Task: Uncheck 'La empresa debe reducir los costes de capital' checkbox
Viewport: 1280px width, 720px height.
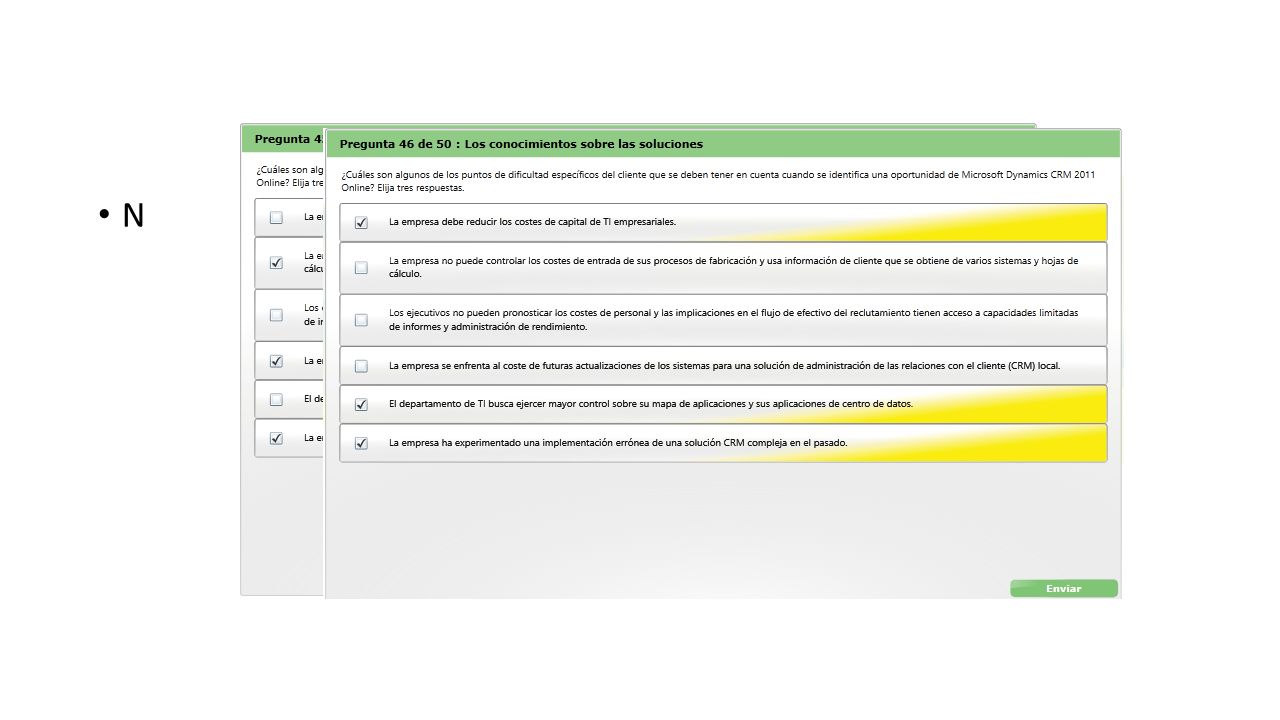Action: [361, 223]
